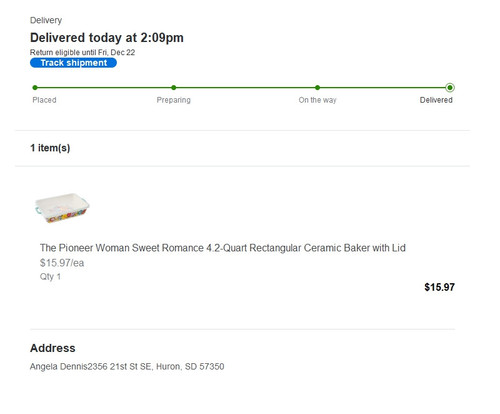Click the Qty 1 quantity text
500x414 pixels.
(50, 277)
